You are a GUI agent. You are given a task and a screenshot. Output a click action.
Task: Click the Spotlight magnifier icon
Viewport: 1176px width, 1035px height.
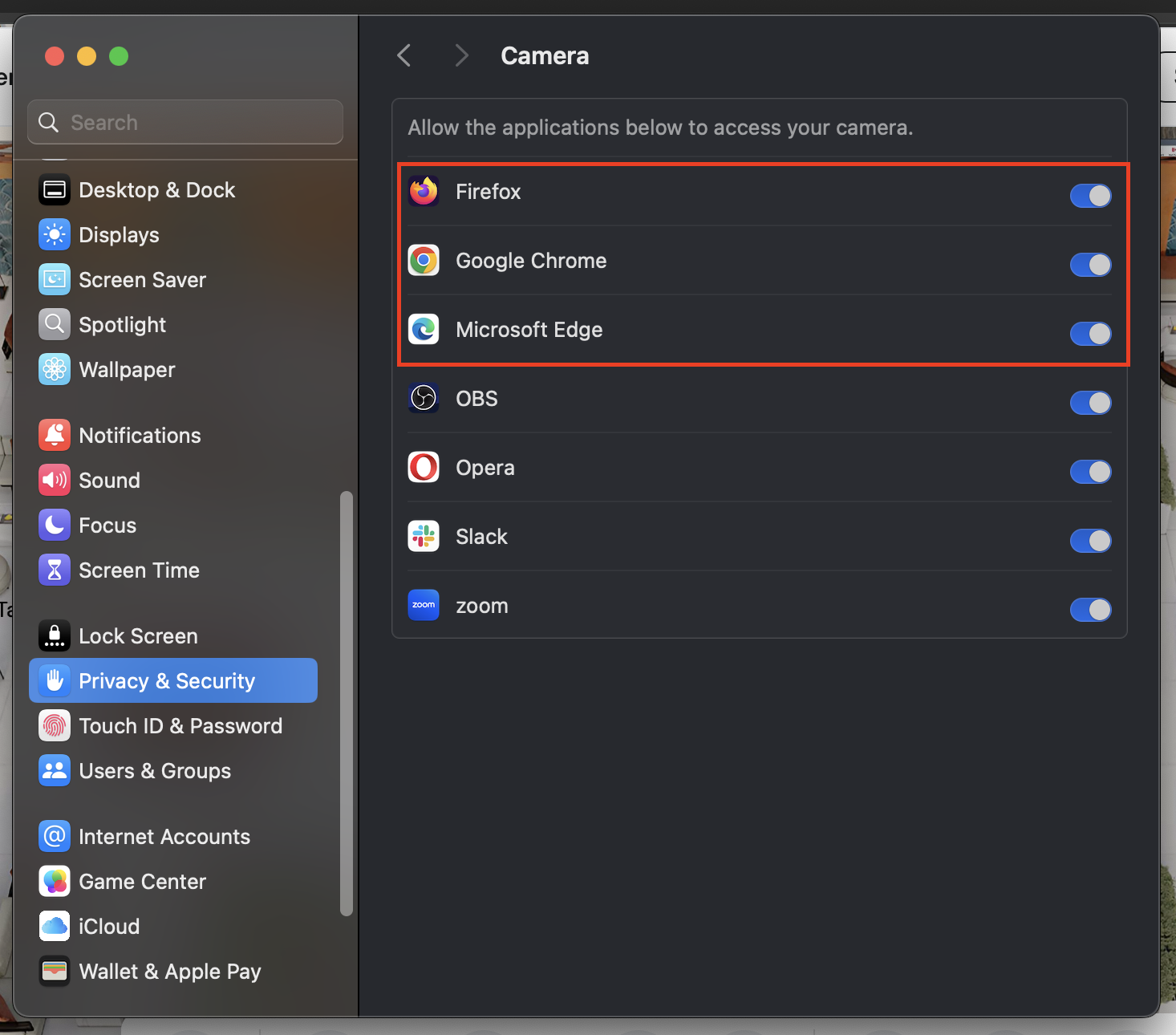55,325
